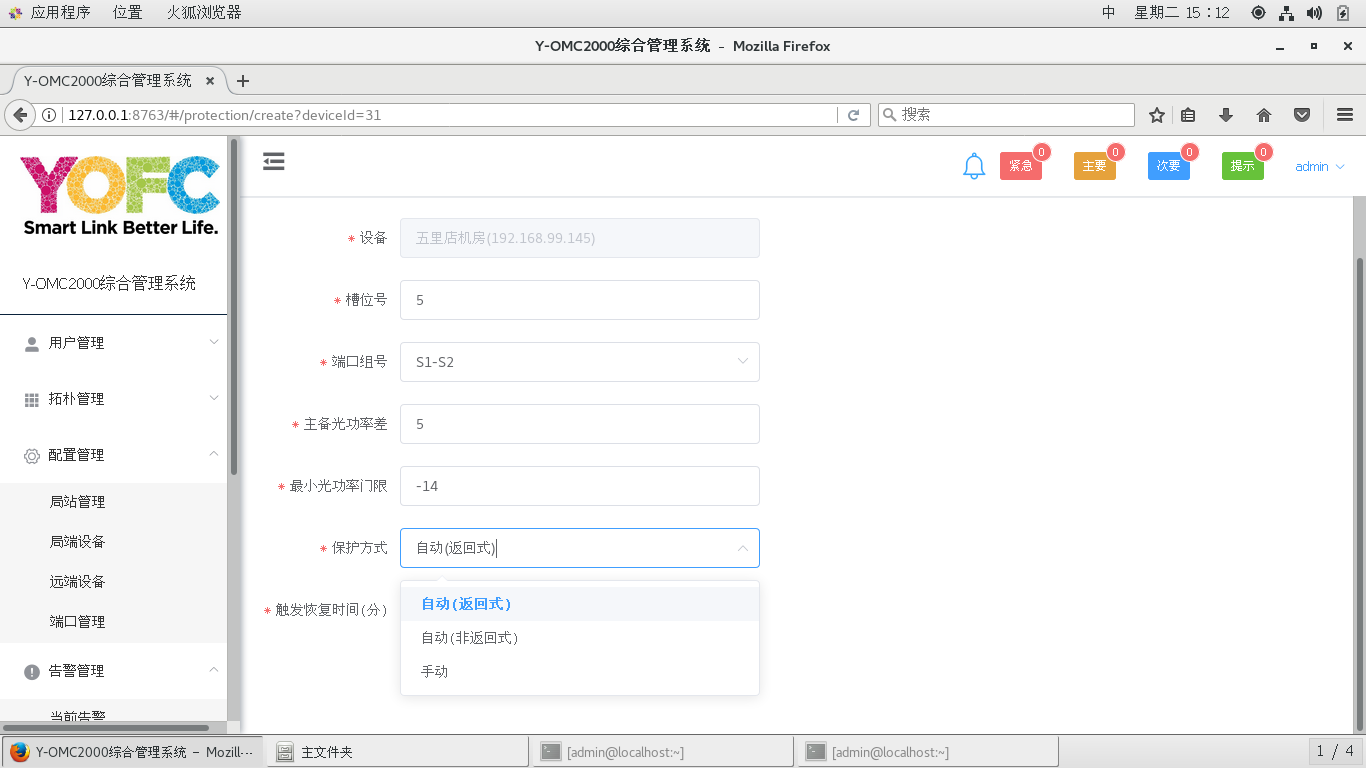This screenshot has width=1366, height=768.
Task: Open the 应用程序 system menu
Action: tap(59, 12)
